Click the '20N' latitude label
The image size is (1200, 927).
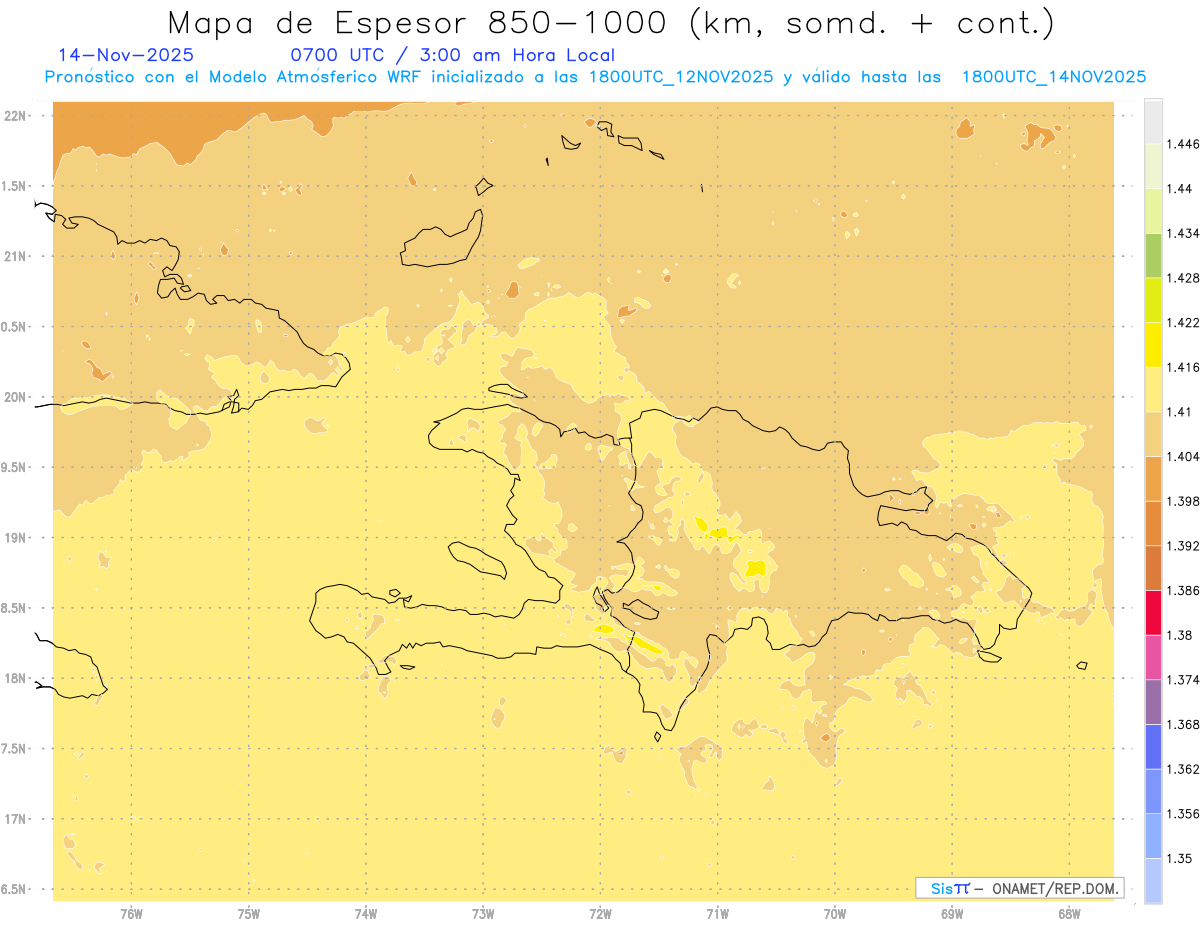[15, 397]
